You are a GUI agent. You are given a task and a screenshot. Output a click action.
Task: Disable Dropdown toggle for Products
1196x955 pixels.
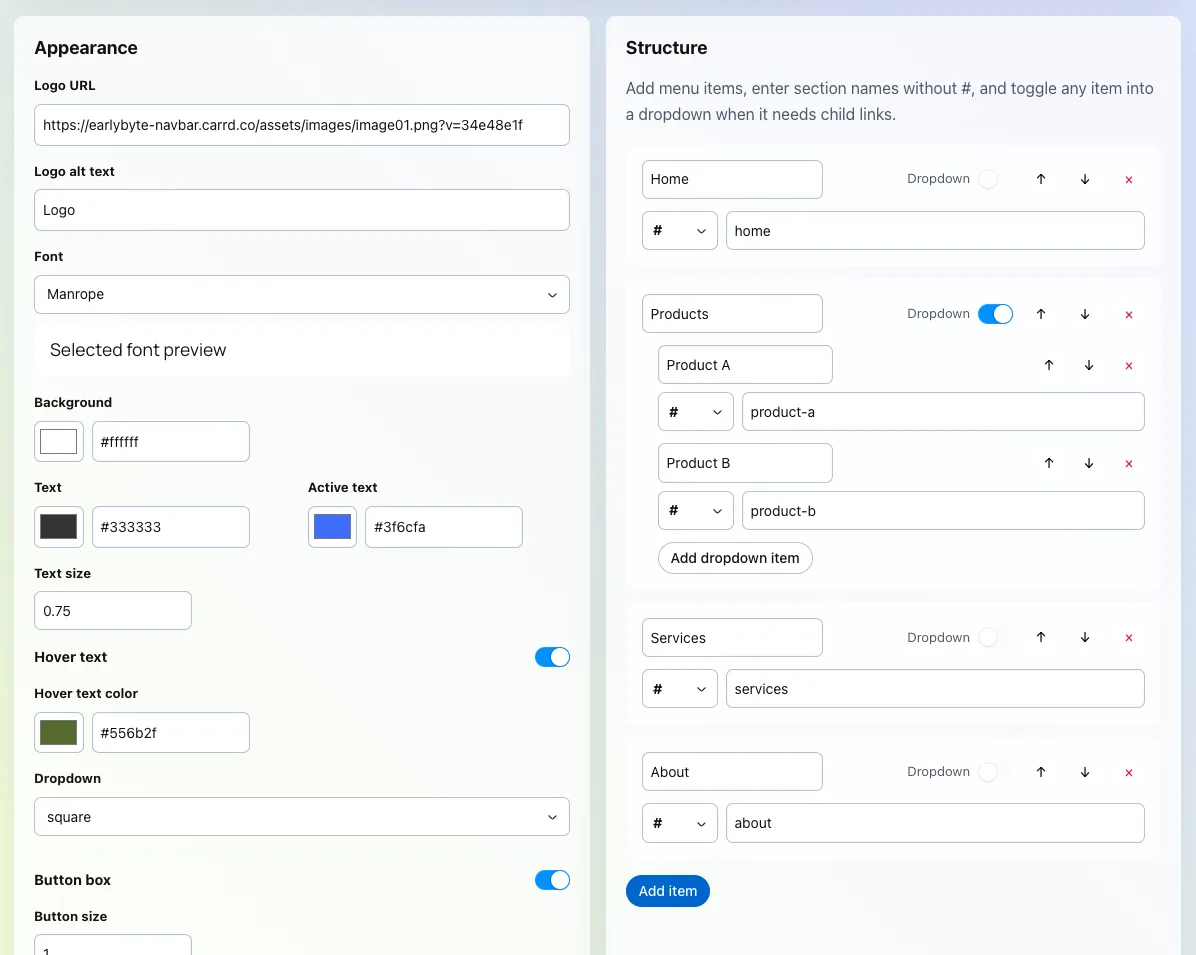pyautogui.click(x=995, y=314)
